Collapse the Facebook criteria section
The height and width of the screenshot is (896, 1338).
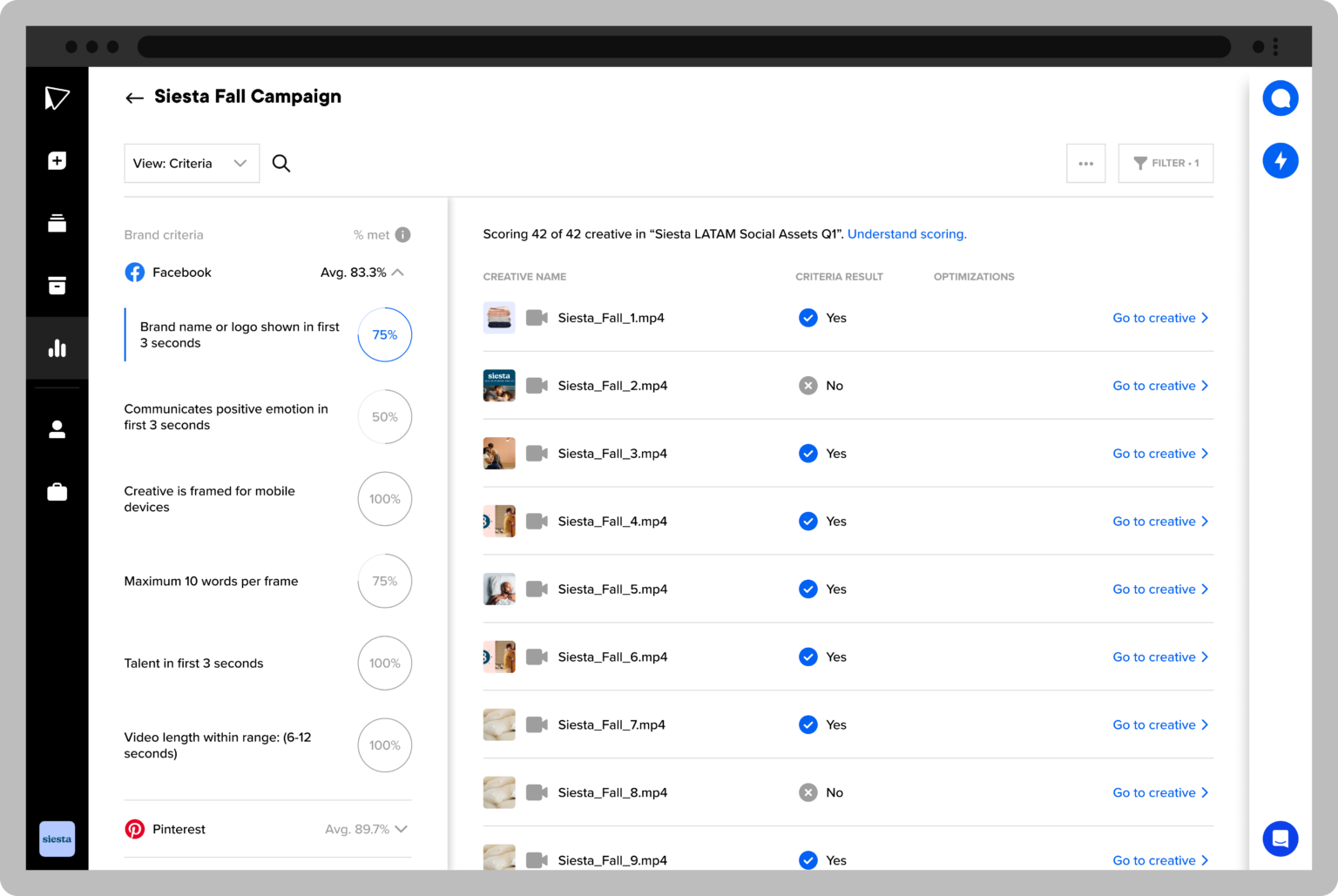(x=398, y=273)
